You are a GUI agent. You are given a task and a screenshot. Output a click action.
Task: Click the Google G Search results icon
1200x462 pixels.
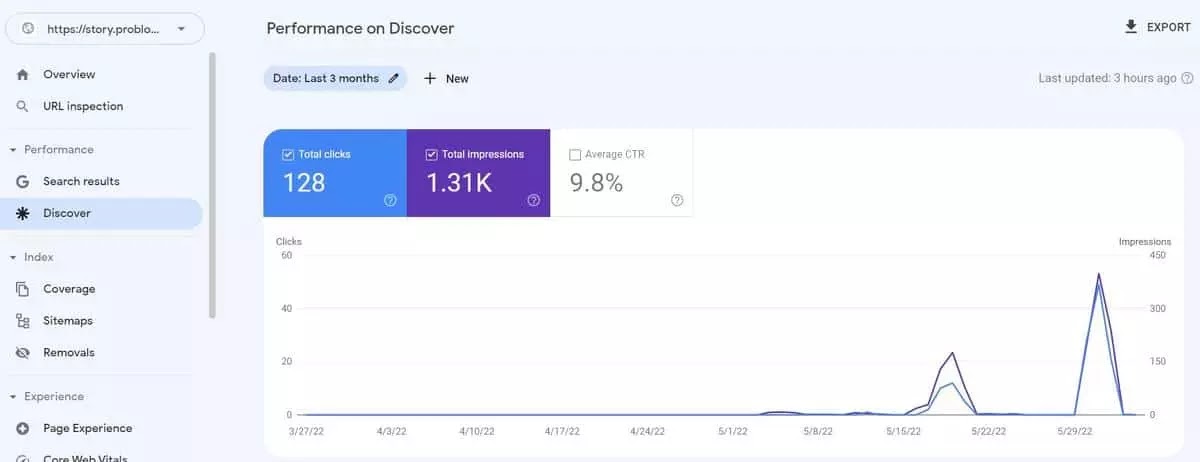(23, 181)
